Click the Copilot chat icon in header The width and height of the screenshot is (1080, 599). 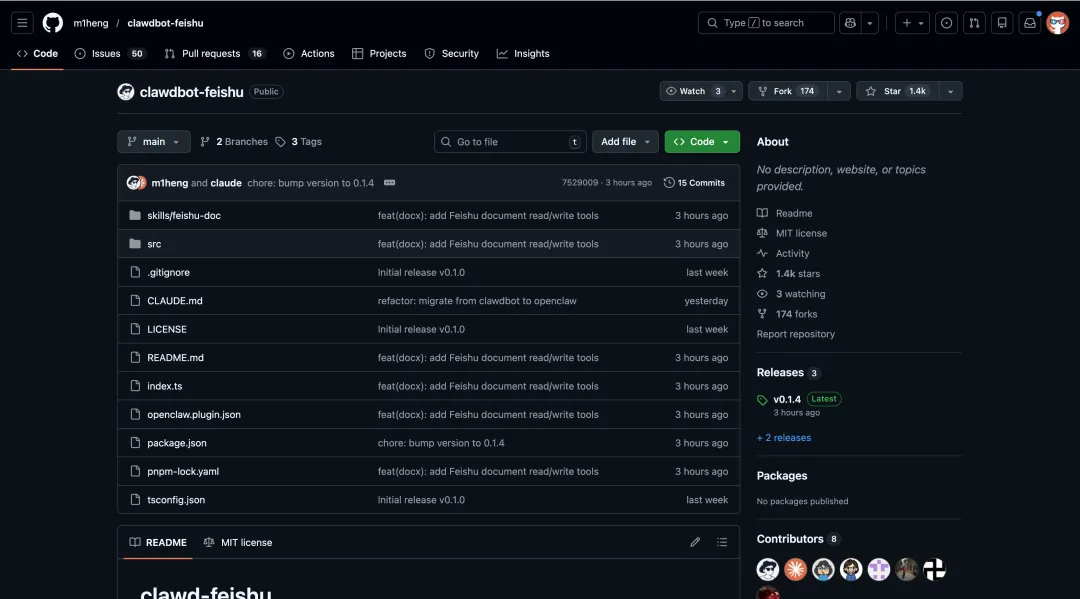click(x=852, y=22)
